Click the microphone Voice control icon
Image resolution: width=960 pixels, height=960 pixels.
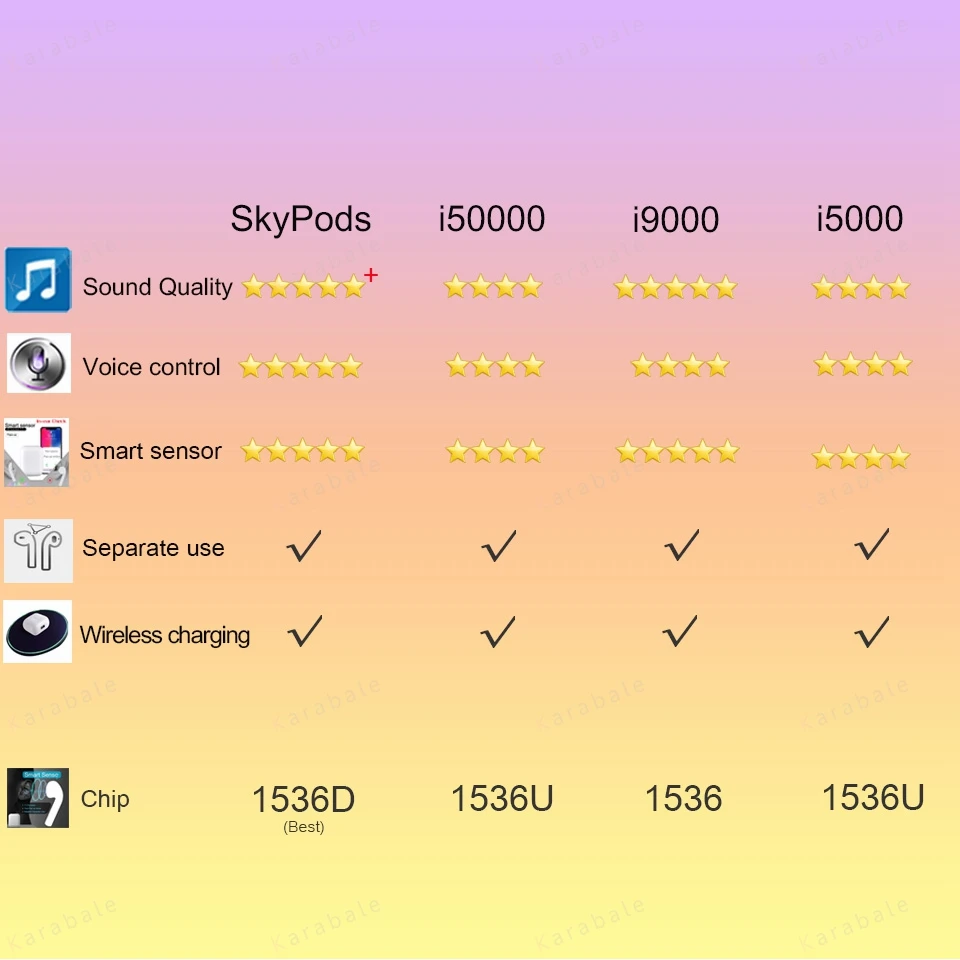tap(39, 363)
